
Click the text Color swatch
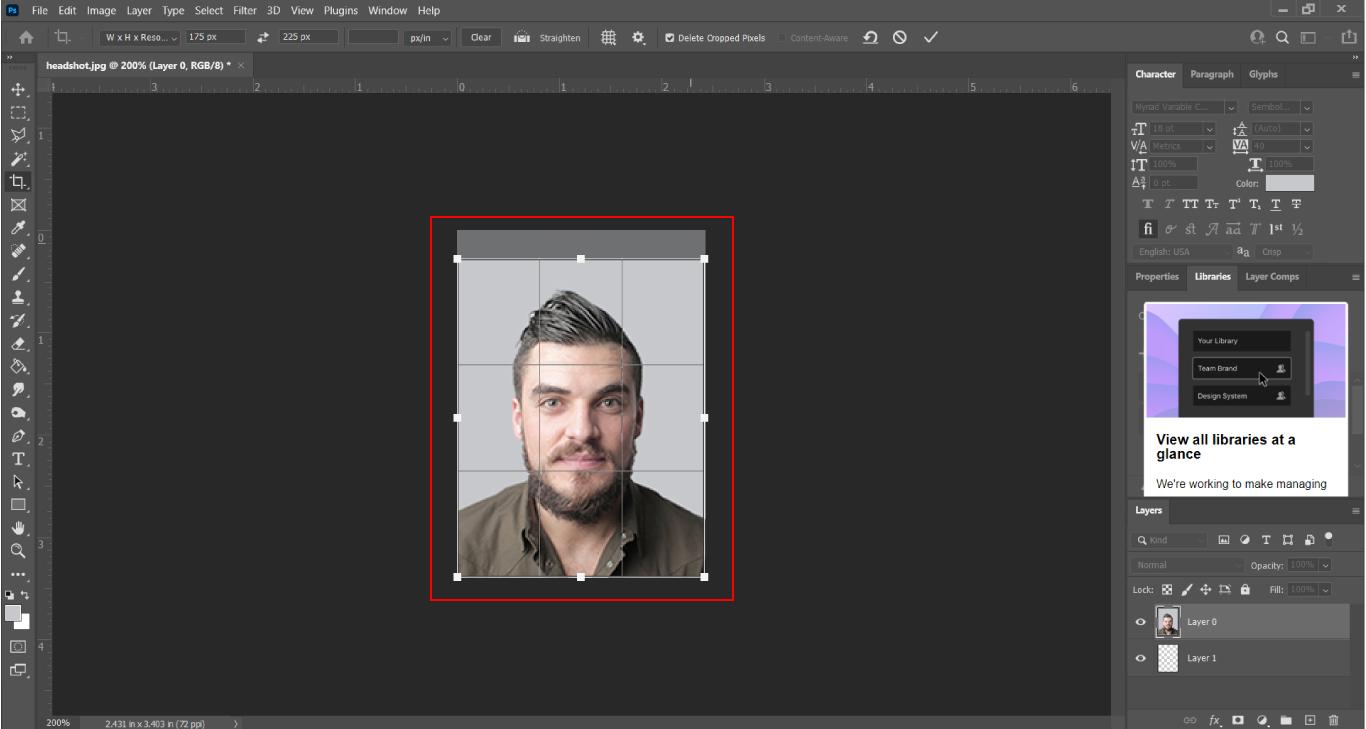[x=1290, y=183]
